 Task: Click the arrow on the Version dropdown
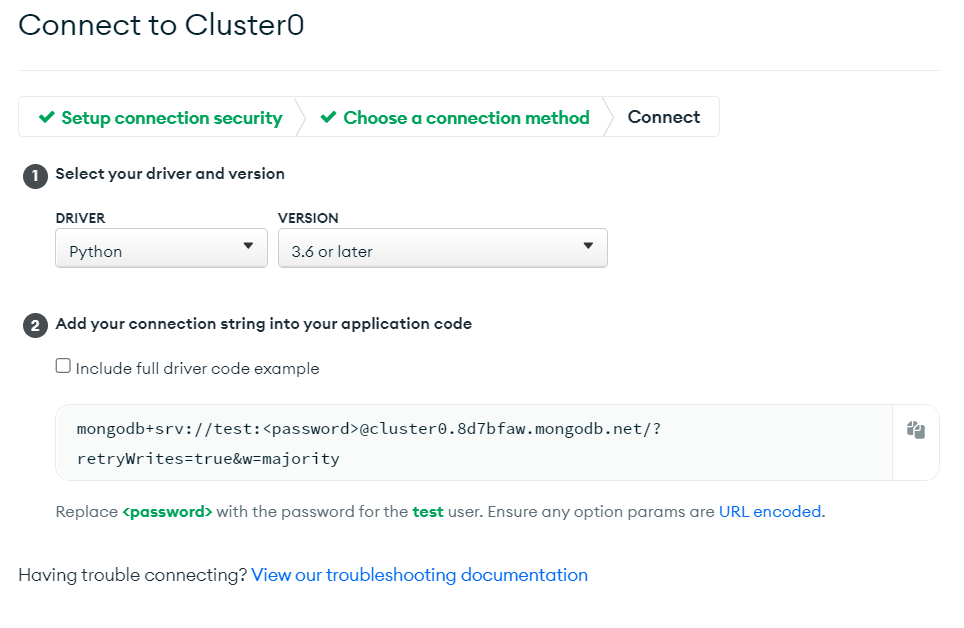[x=588, y=245]
